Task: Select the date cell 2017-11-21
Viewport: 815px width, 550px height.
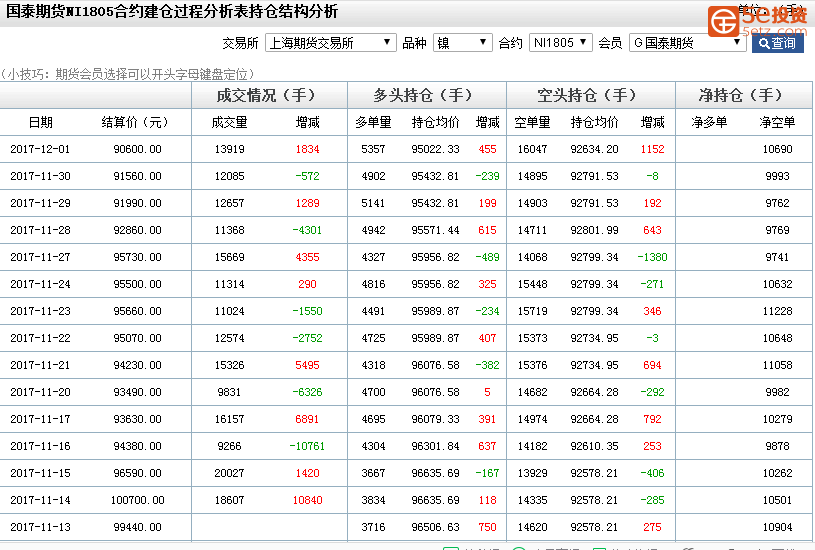Action: (x=40, y=365)
